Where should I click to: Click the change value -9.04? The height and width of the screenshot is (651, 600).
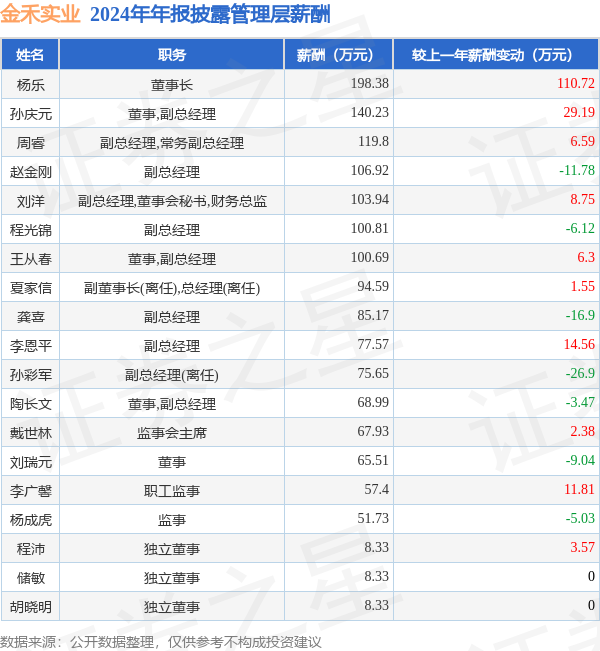pyautogui.click(x=580, y=460)
